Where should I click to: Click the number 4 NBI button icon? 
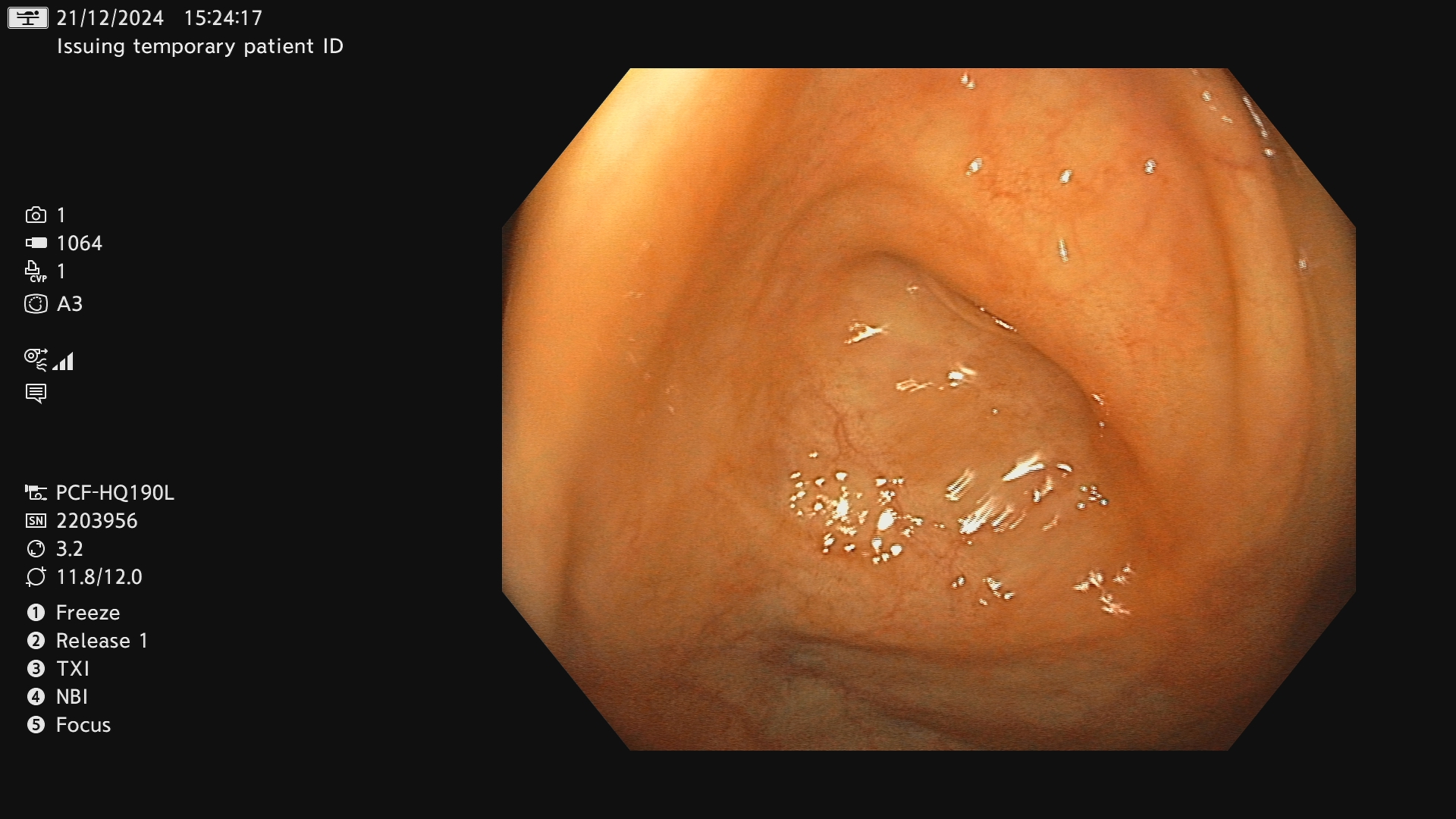click(36, 697)
